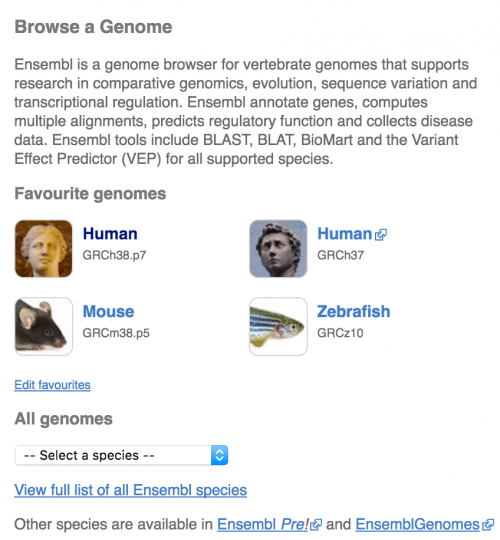Click external link icon beside Human GRCh37
Screen dimensions: 500x540
coord(381,235)
